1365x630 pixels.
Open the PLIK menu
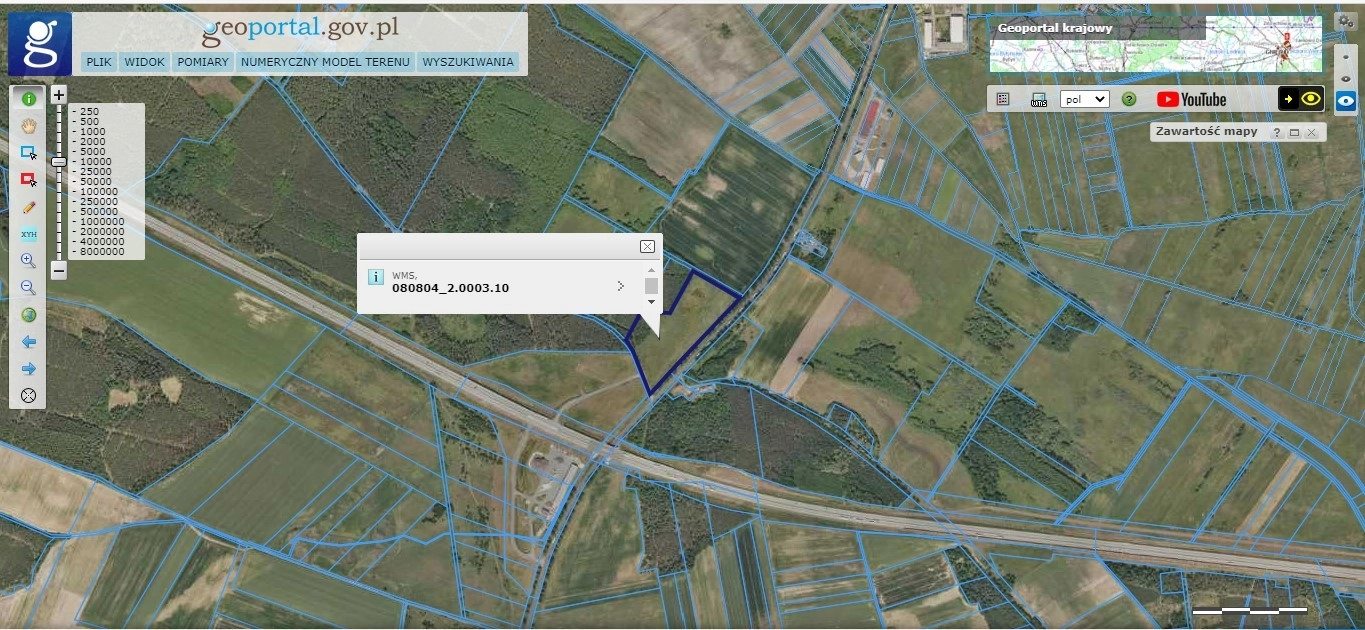coord(99,62)
